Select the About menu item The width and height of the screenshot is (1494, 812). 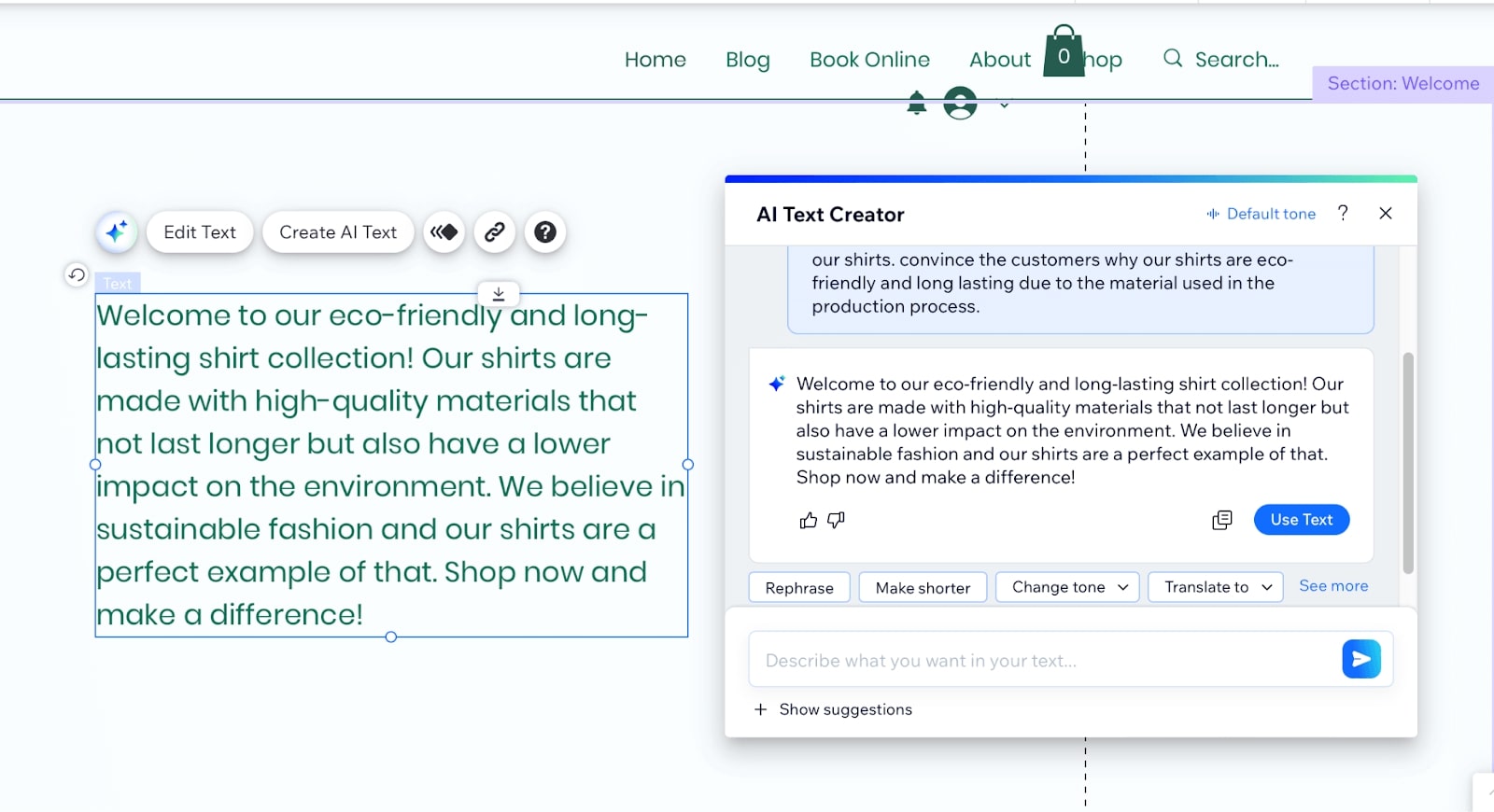[1000, 60]
